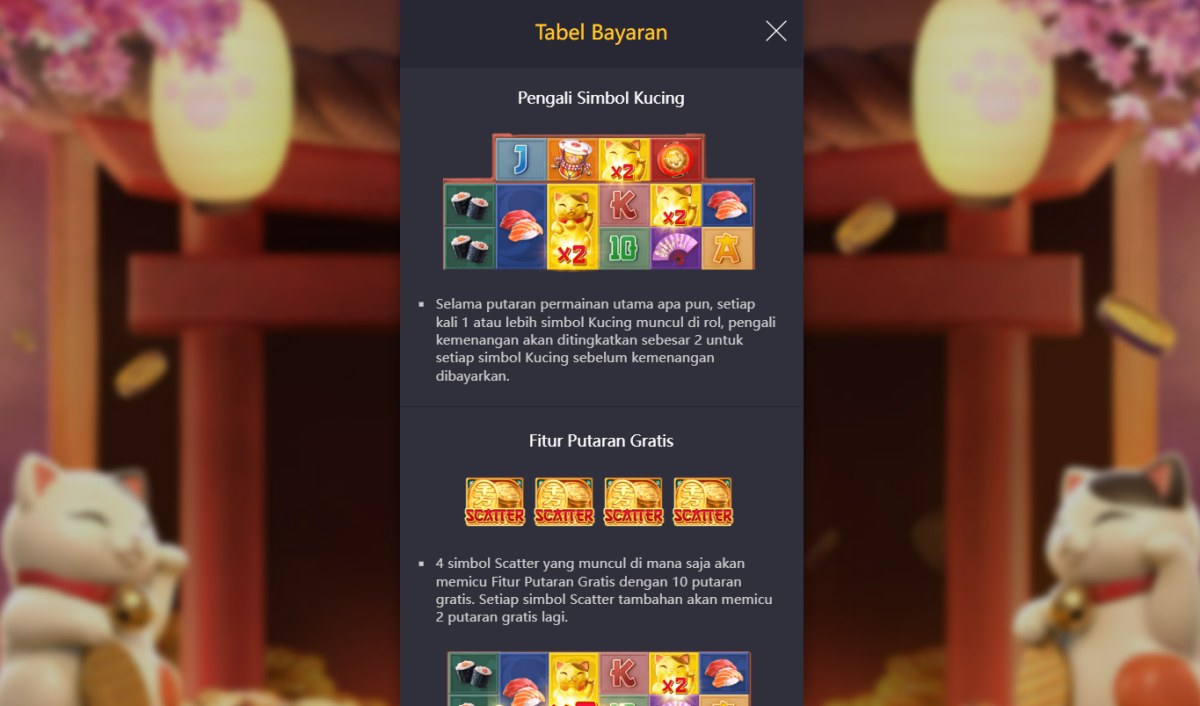1200x706 pixels.
Task: Tap the lucky doll symbol in top row
Action: (573, 160)
